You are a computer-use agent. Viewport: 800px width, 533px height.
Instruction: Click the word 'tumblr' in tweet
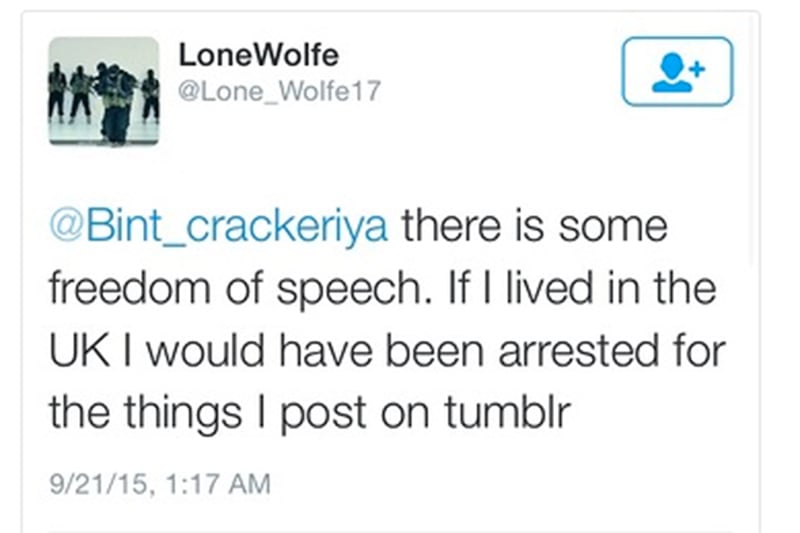tap(507, 411)
